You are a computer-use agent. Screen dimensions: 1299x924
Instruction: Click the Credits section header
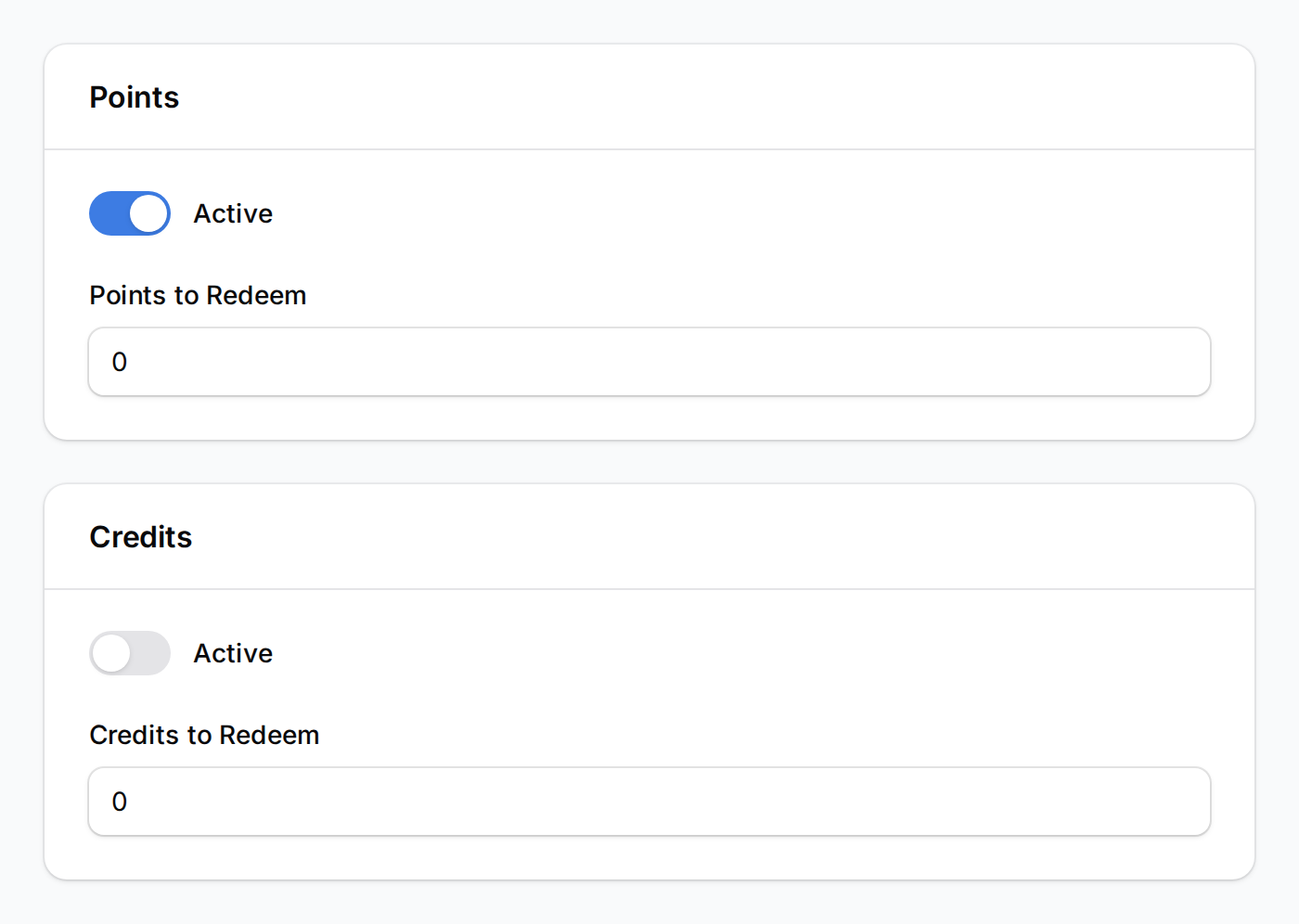pos(140,536)
